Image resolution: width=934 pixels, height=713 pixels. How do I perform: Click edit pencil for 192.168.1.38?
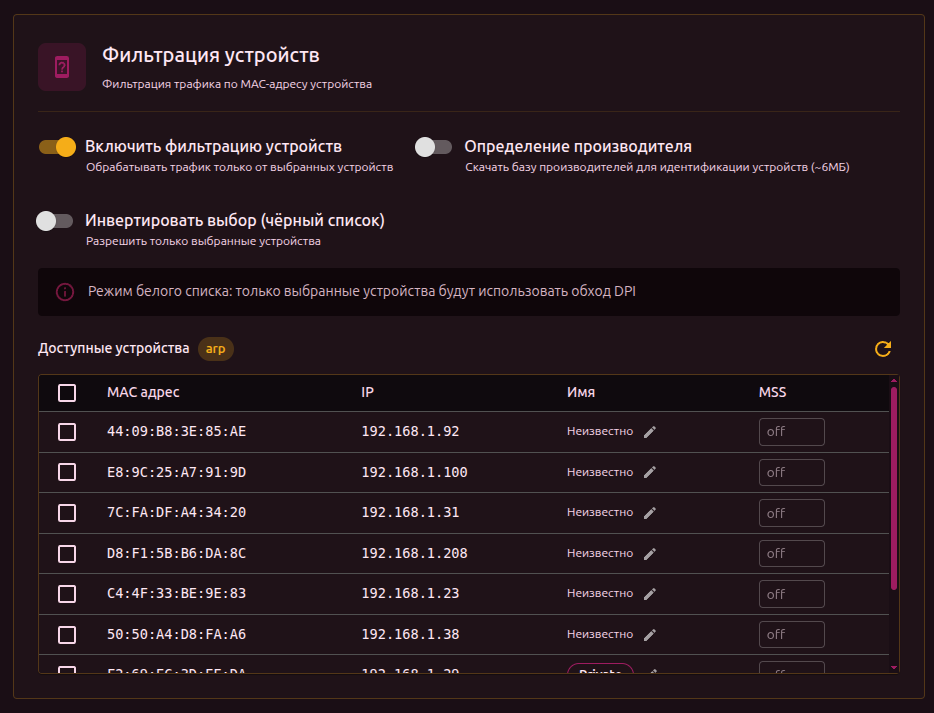click(x=650, y=634)
